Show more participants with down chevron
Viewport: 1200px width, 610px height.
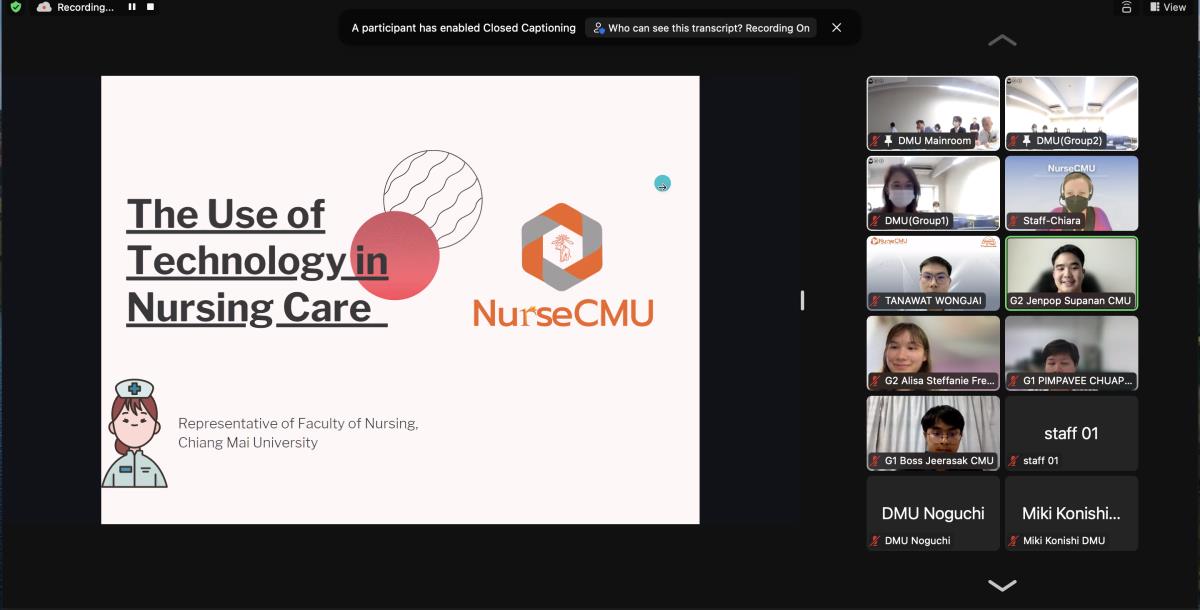click(1002, 585)
